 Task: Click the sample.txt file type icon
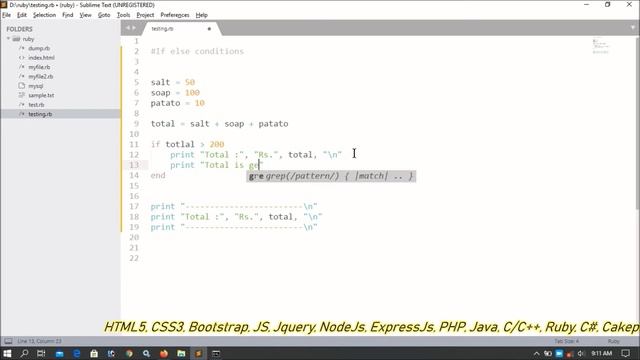pos(22,95)
